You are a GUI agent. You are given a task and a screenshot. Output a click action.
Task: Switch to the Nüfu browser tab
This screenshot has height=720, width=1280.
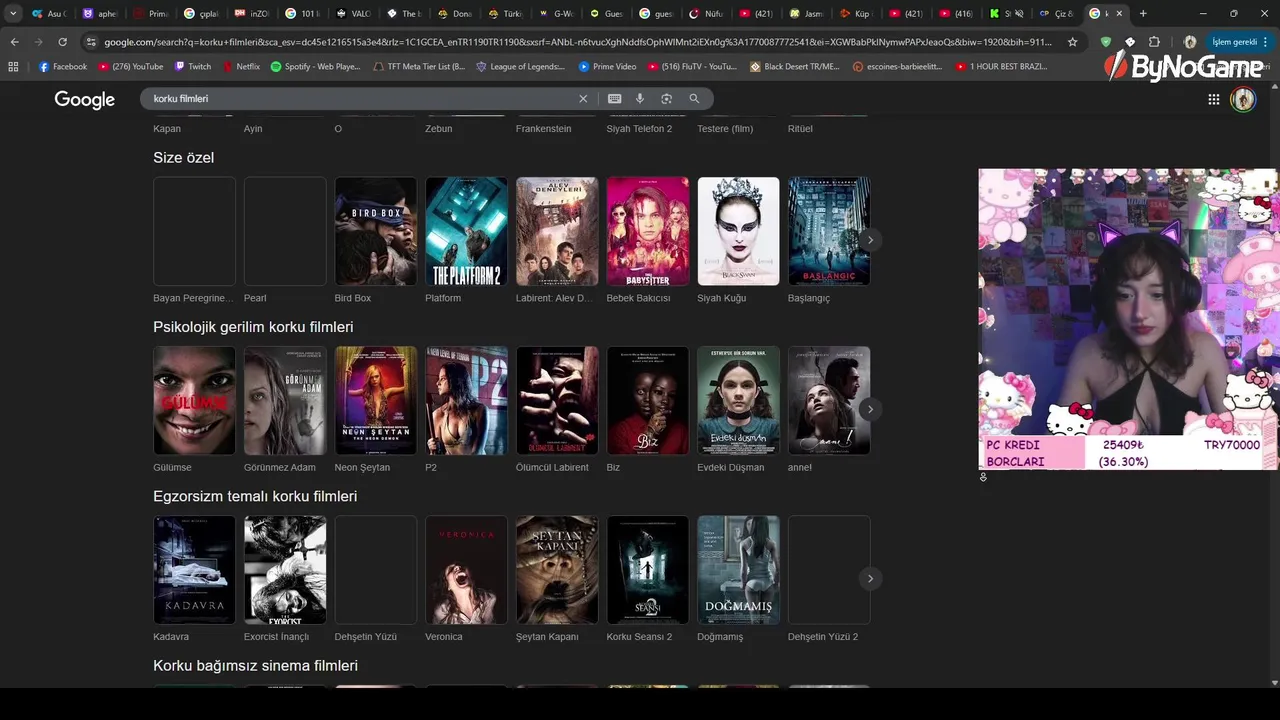[707, 14]
